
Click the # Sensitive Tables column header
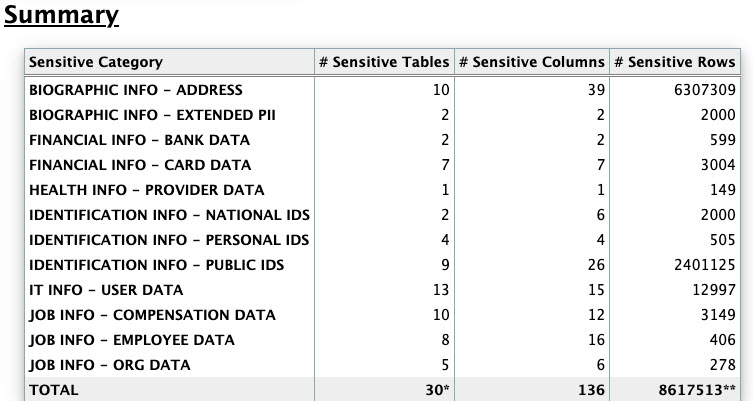coord(384,62)
